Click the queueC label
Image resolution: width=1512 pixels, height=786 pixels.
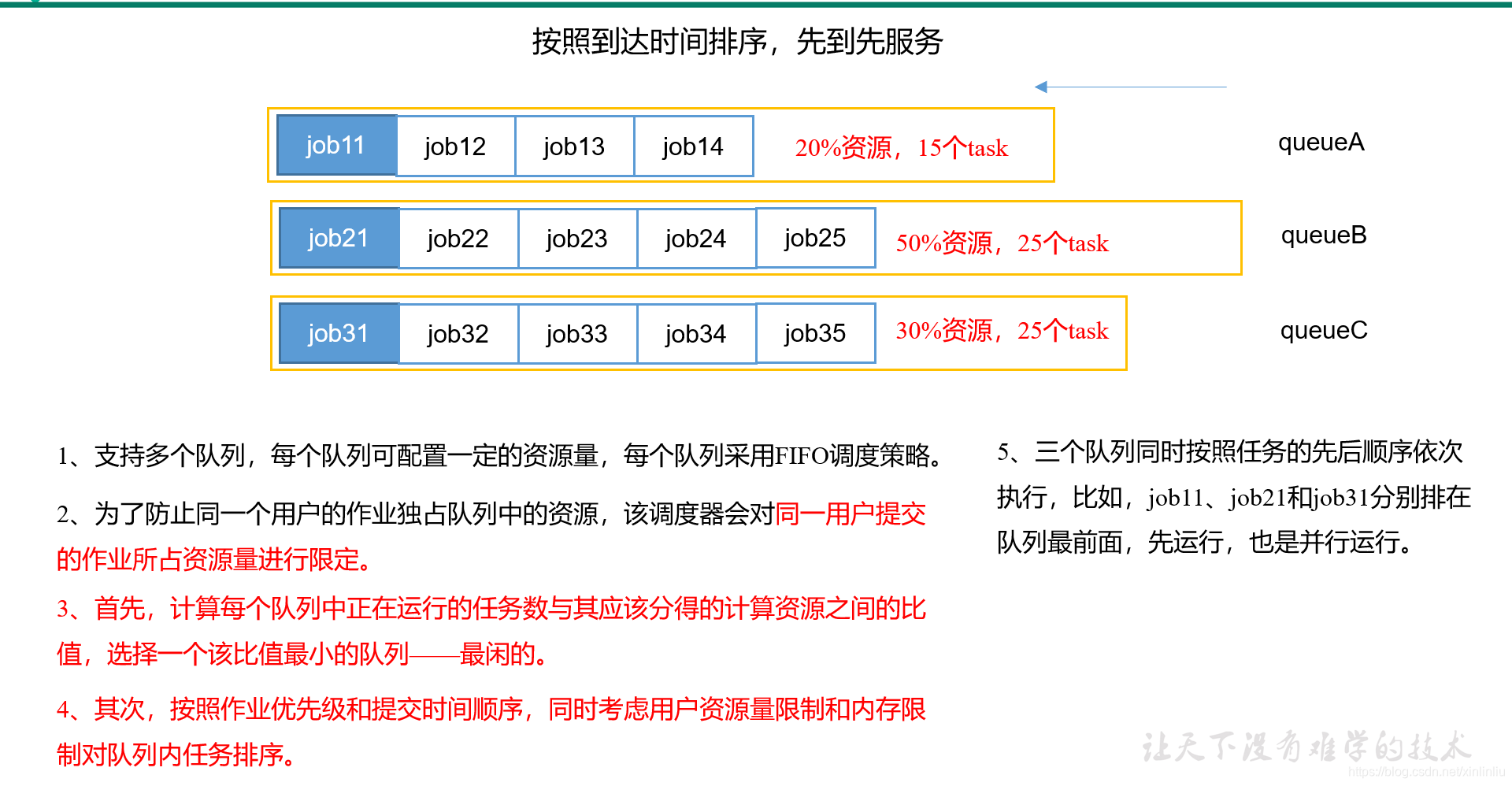coord(1324,331)
